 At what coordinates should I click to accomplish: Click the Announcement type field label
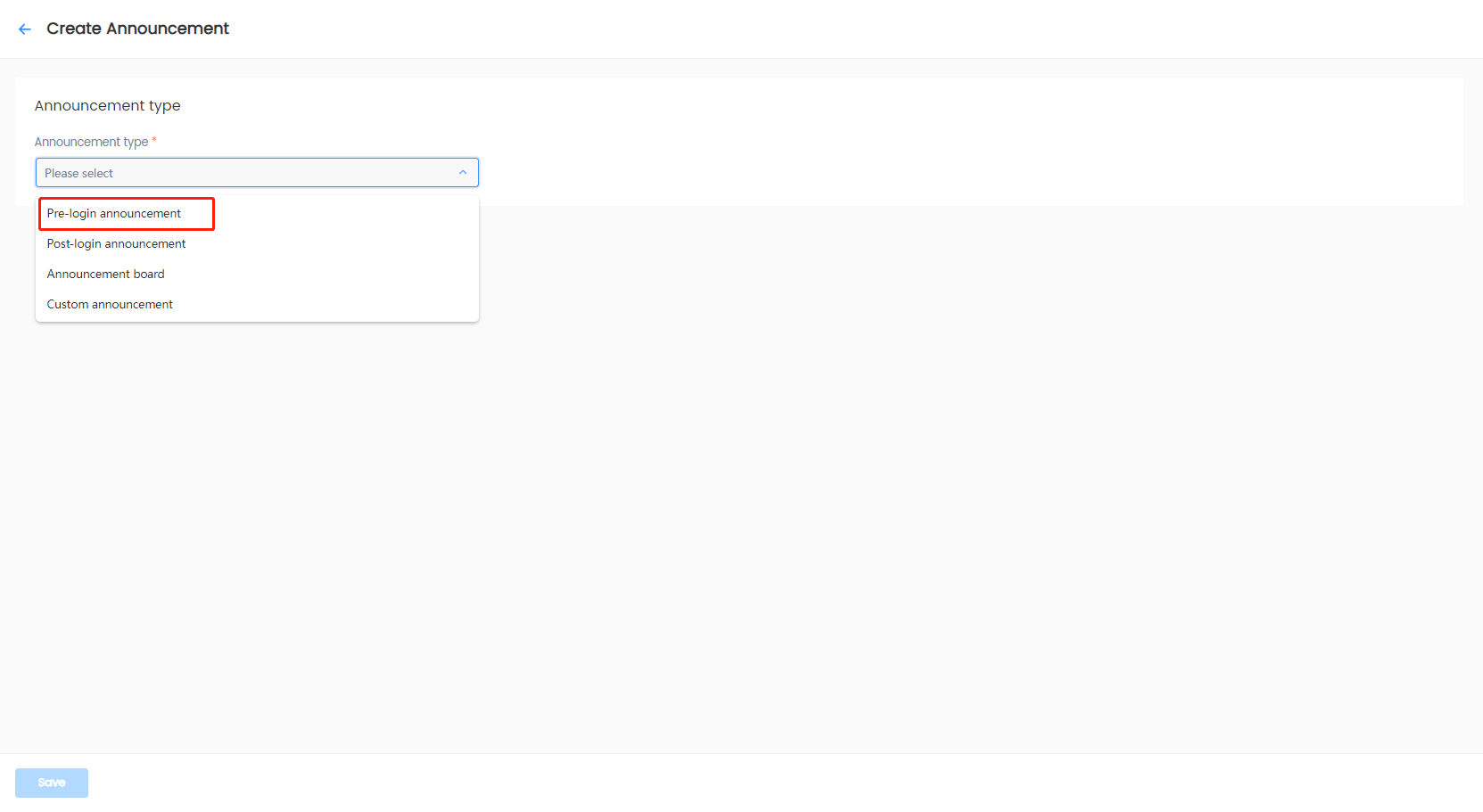(91, 143)
